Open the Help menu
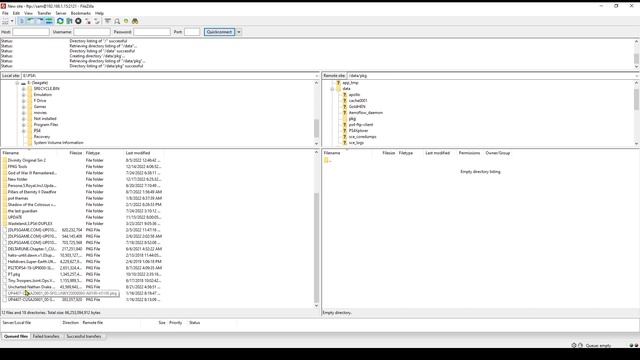 tap(99, 13)
